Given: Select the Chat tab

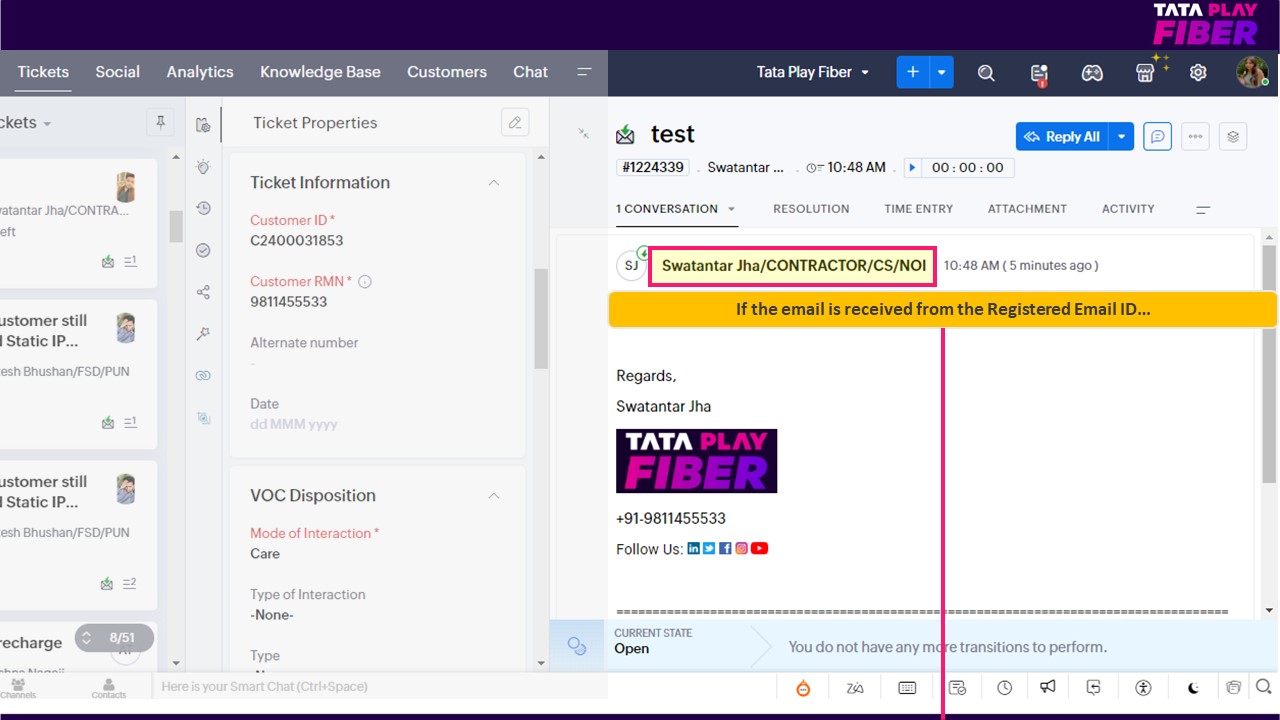Looking at the screenshot, I should coord(530,72).
